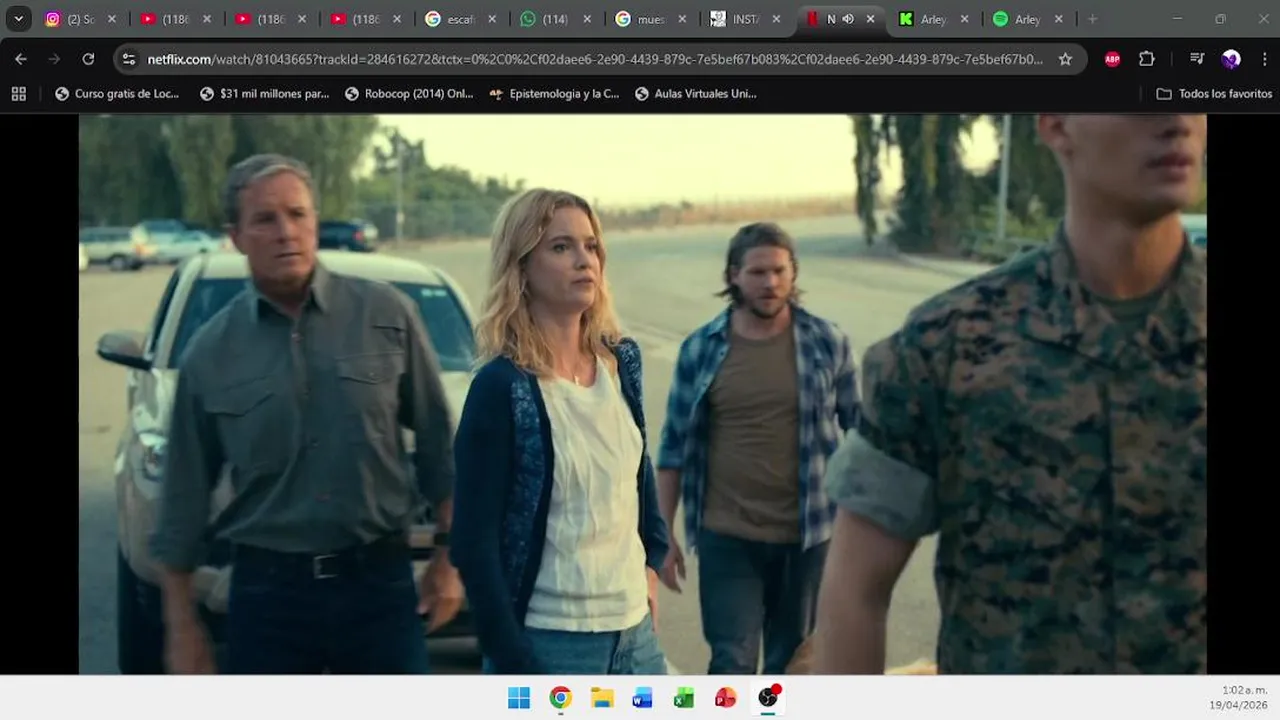
Task: Open 'Robocop (2014) Onl...' bookmark
Action: click(409, 94)
